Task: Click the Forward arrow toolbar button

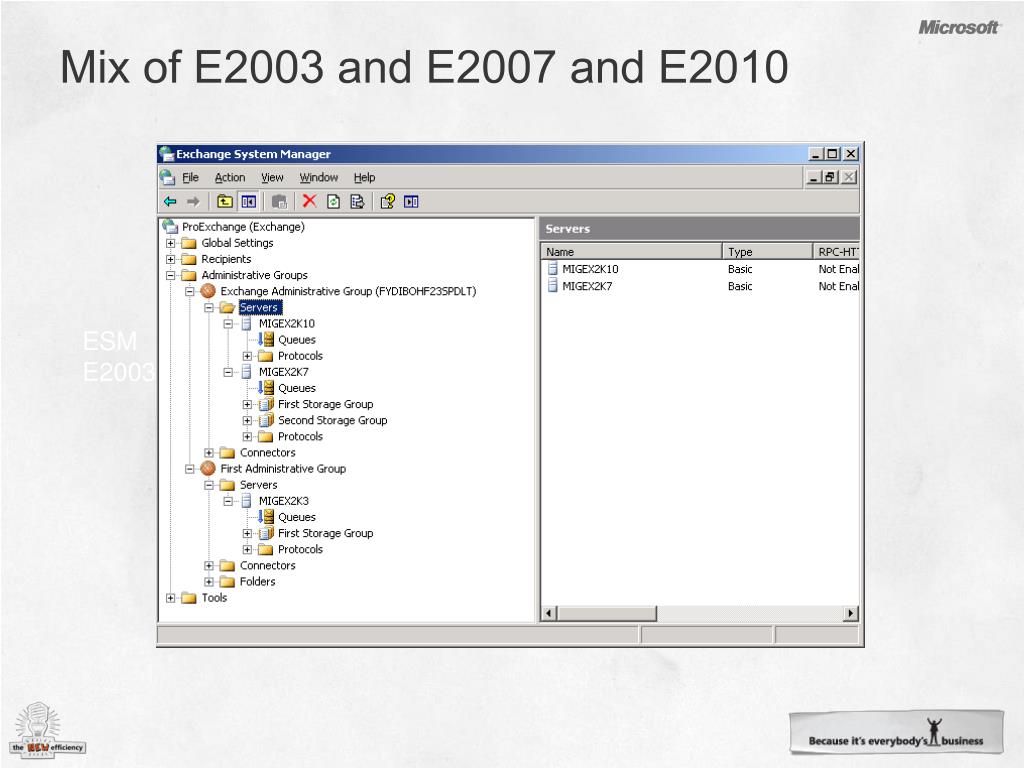Action: pos(193,202)
